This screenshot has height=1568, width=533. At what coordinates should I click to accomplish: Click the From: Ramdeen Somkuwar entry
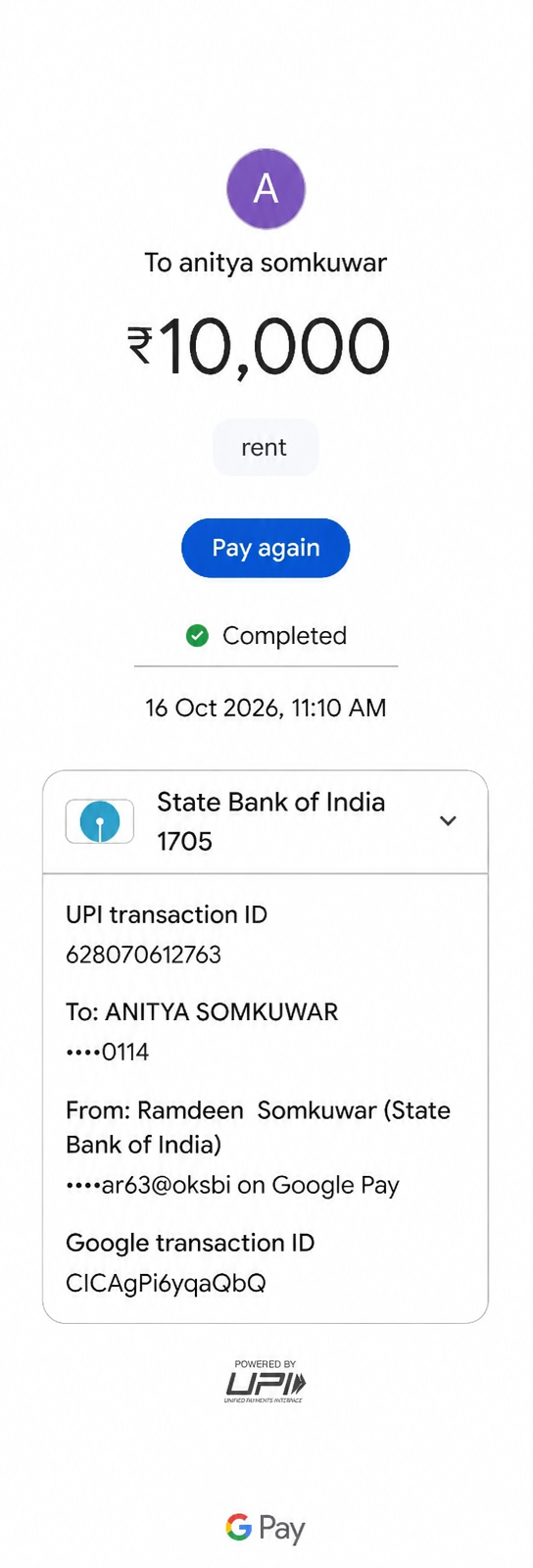tap(258, 1127)
